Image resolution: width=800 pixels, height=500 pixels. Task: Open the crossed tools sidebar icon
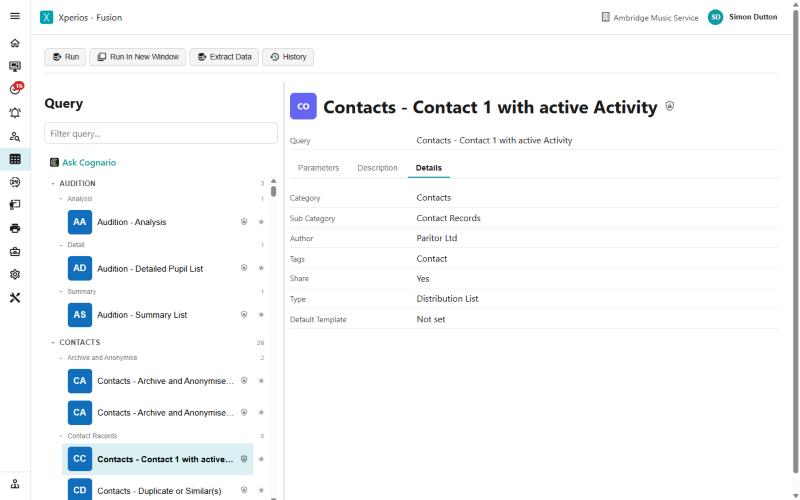coord(15,297)
